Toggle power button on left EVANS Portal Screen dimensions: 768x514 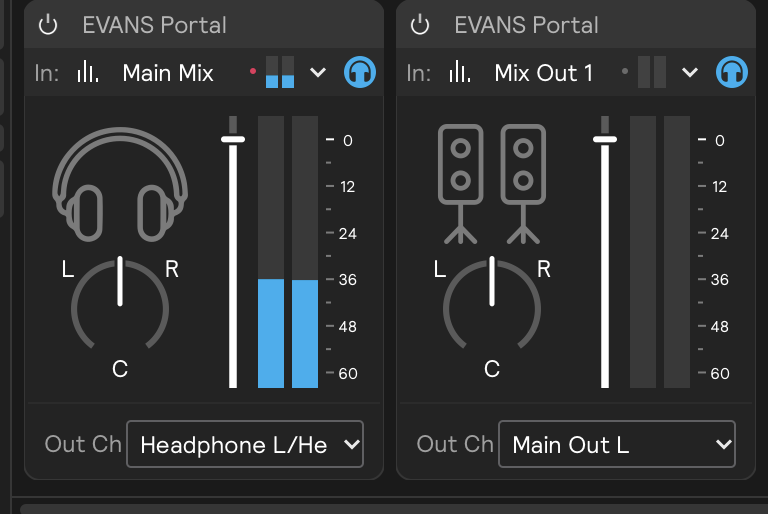(48, 25)
